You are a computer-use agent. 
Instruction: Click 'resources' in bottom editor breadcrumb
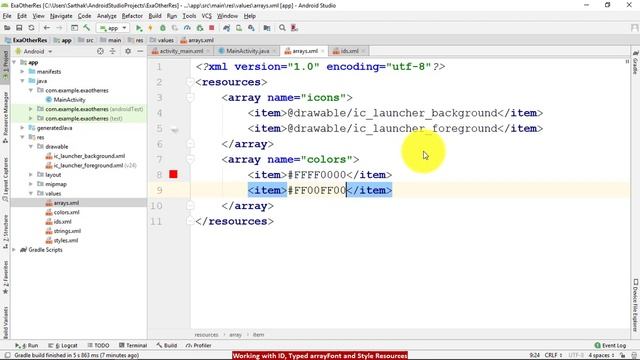[206, 335]
